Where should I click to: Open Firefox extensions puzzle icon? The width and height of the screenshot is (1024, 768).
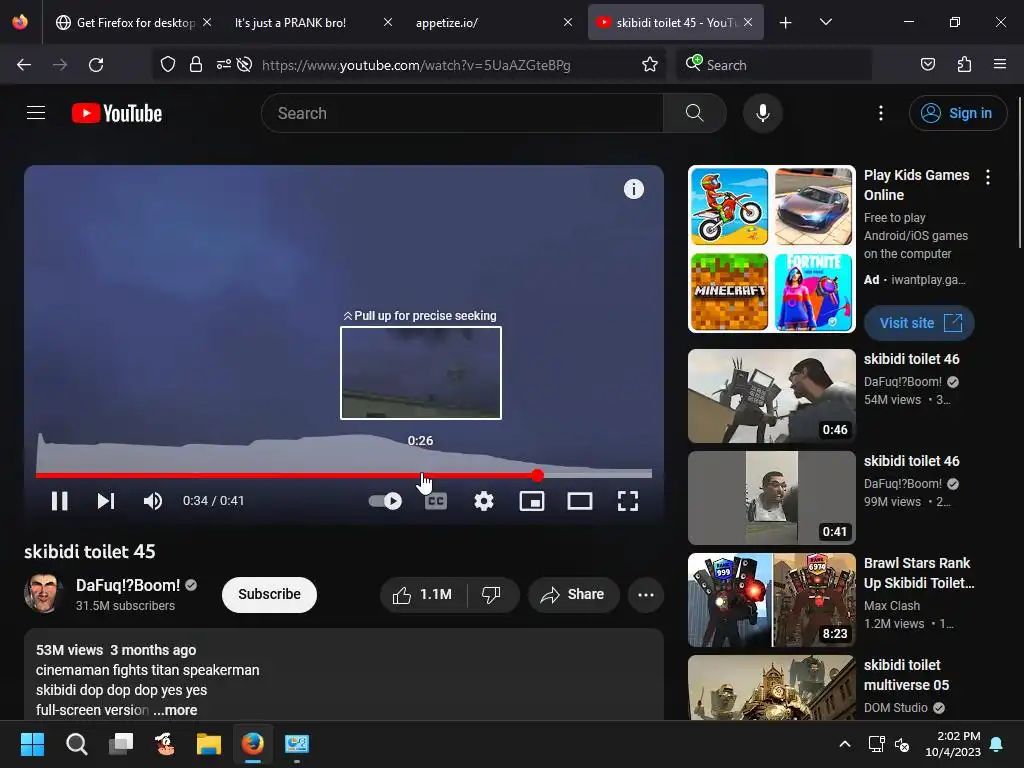pos(964,65)
